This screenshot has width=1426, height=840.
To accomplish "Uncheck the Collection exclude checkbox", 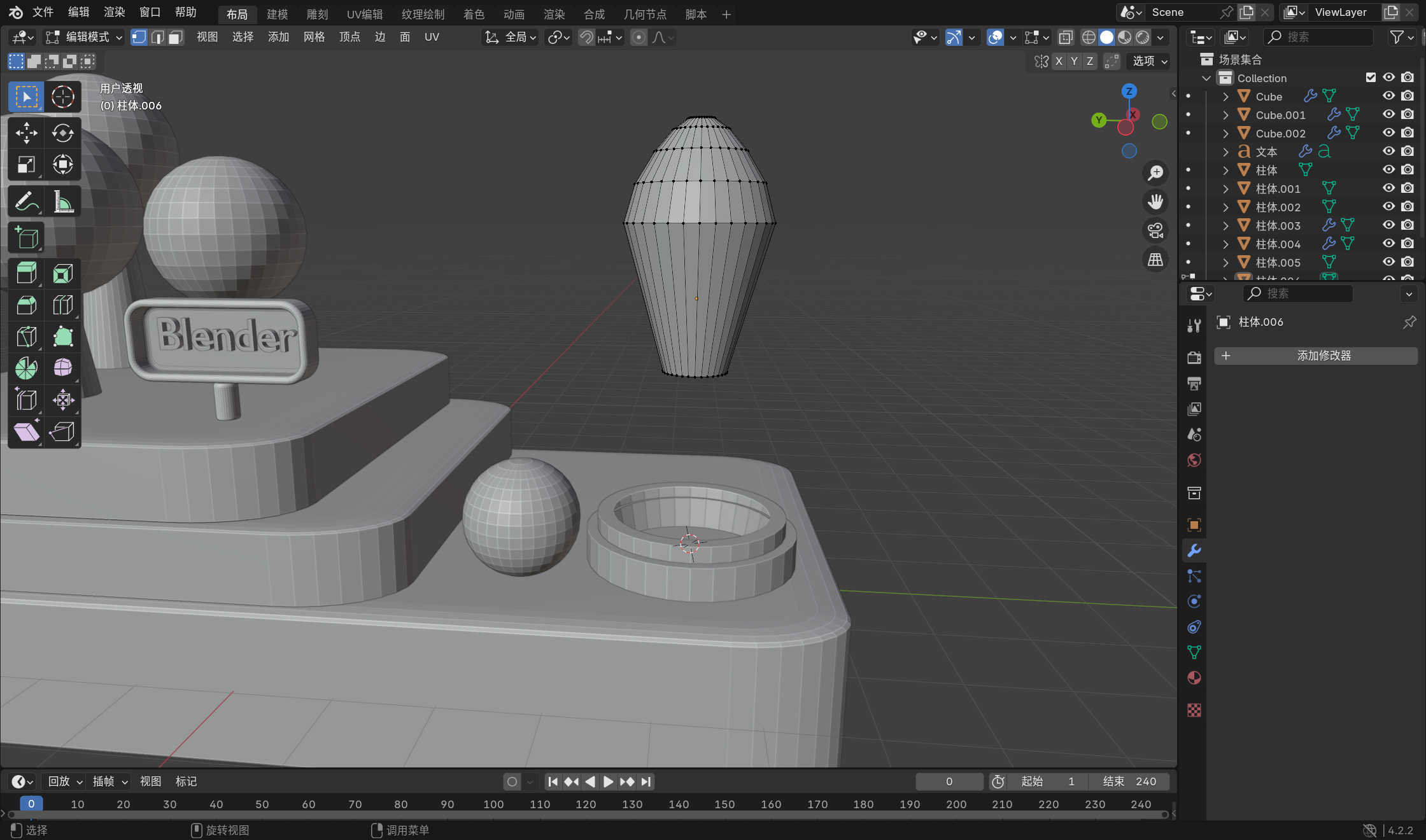I will (x=1371, y=78).
